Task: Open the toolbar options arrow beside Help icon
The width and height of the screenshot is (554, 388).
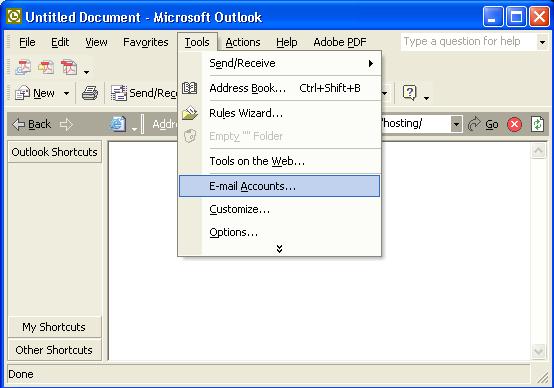Action: (426, 98)
